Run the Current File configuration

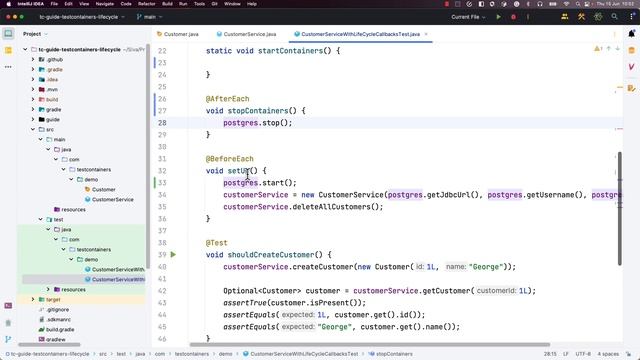pos(498,17)
